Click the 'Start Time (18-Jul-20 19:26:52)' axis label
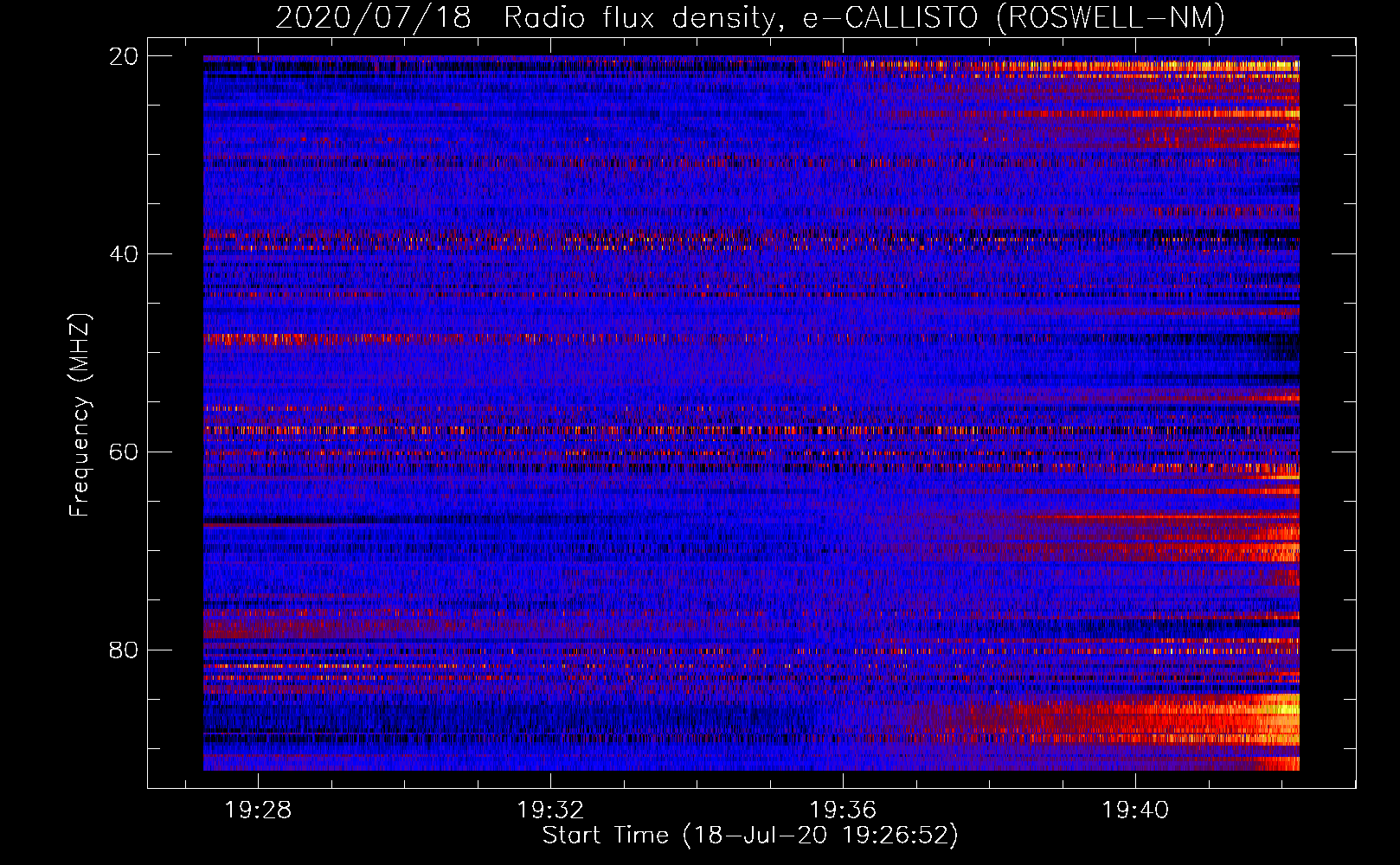The width and height of the screenshot is (1400, 865). [750, 836]
